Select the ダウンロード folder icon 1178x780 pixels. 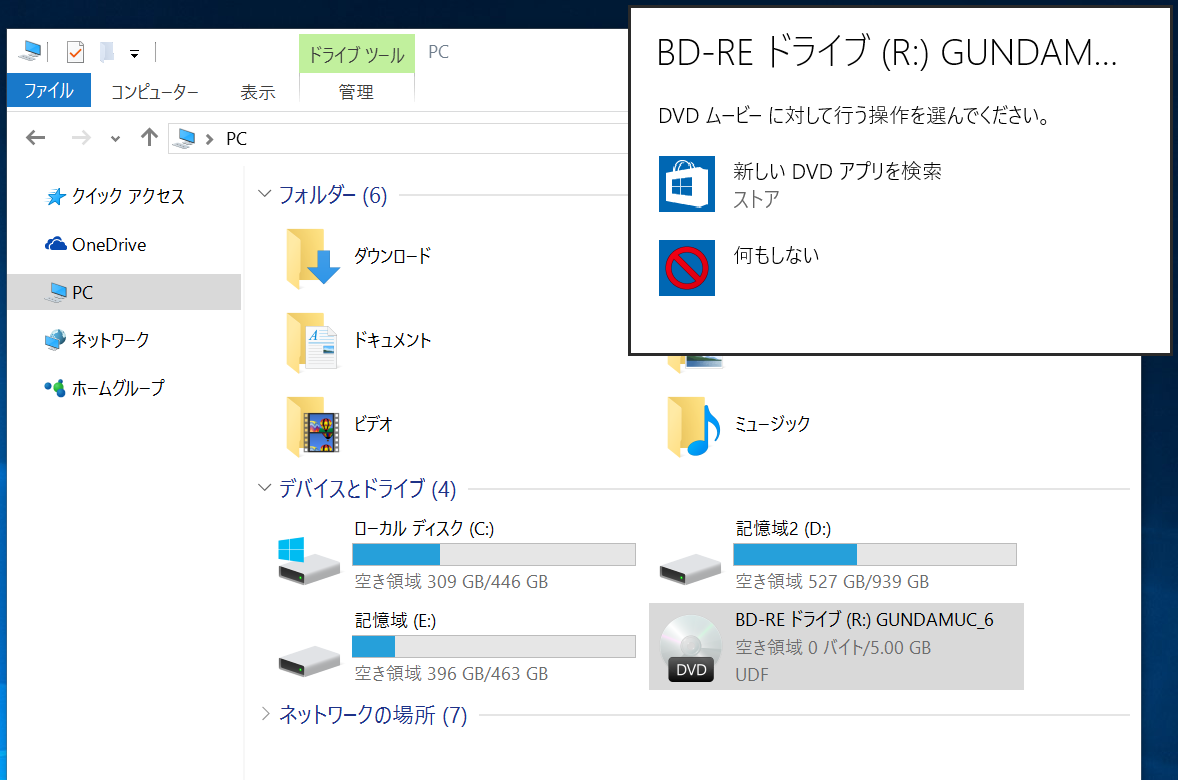click(313, 258)
